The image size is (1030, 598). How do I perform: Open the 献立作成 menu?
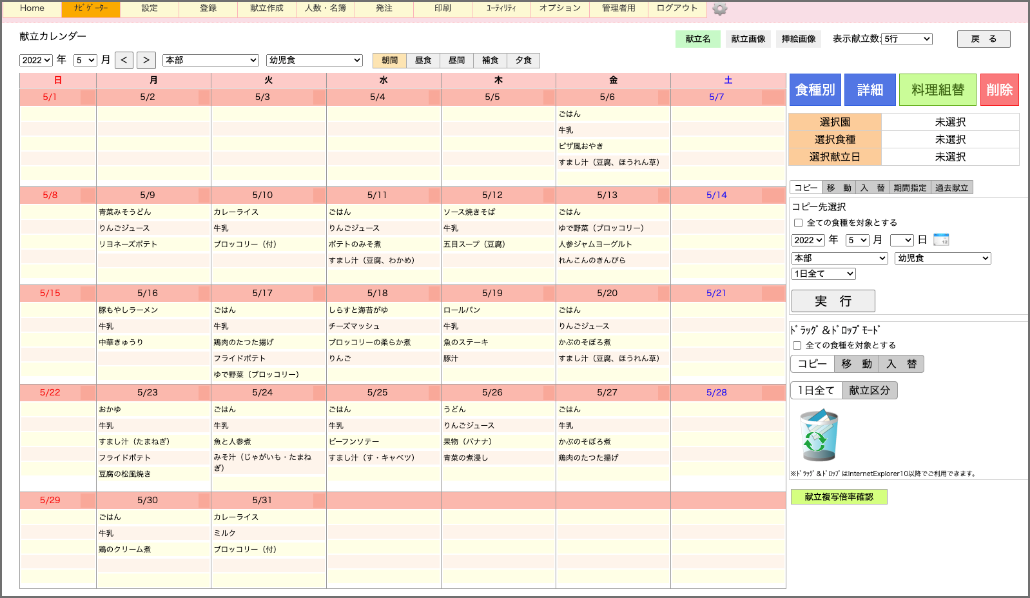[x=267, y=9]
